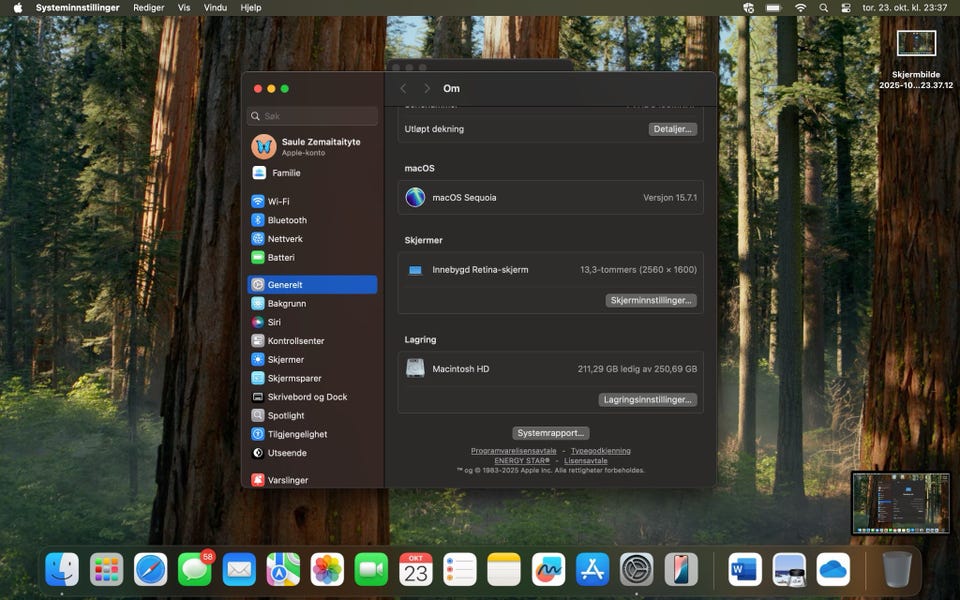Launch Finder from the Dock
This screenshot has height=600, width=960.
click(62, 569)
